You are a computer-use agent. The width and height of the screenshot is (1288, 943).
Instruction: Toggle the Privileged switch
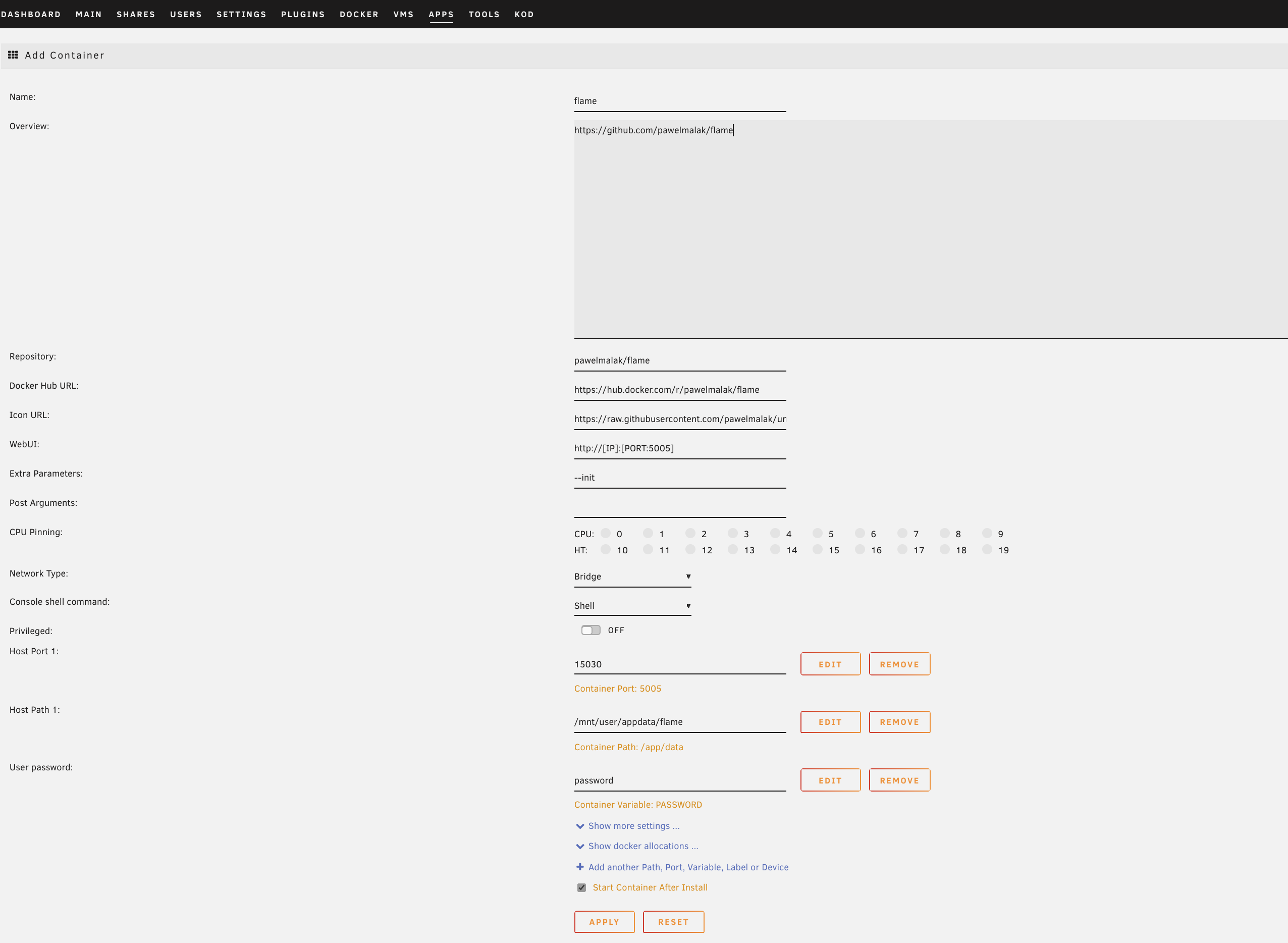591,630
